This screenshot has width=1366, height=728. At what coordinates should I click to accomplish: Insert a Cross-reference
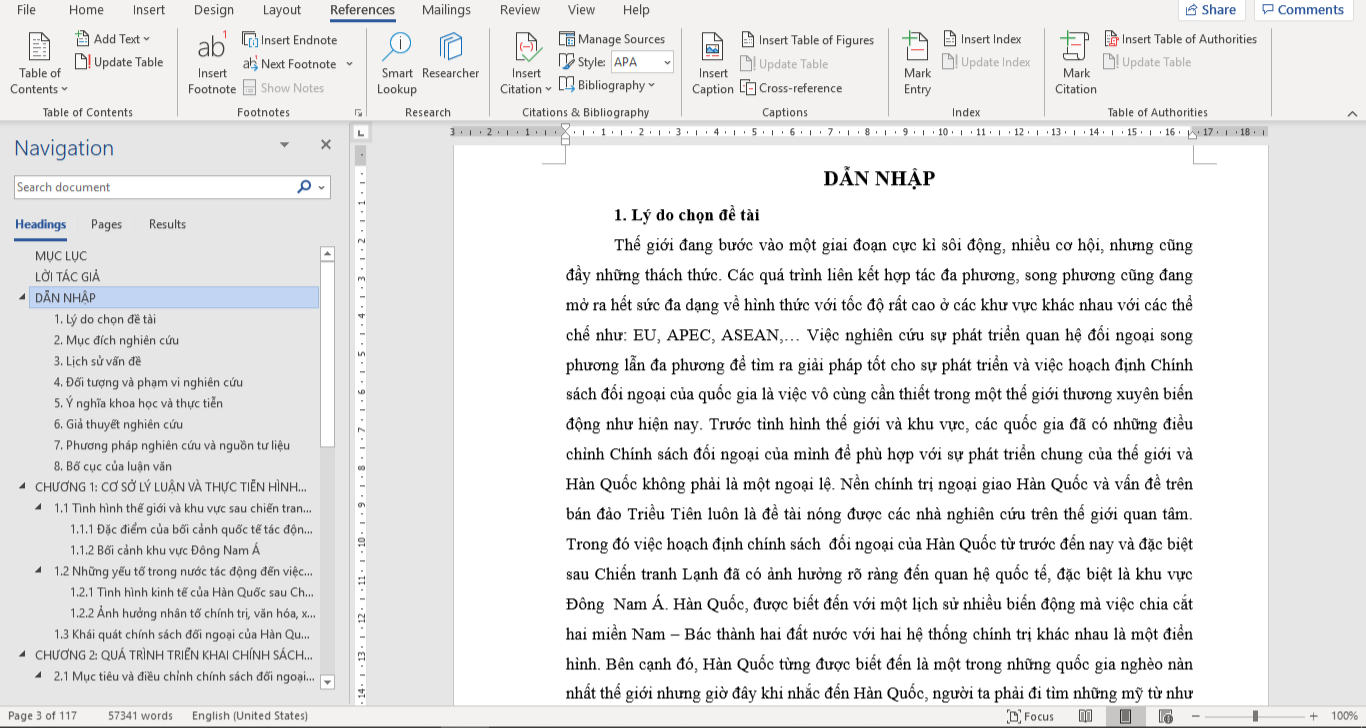pos(791,88)
